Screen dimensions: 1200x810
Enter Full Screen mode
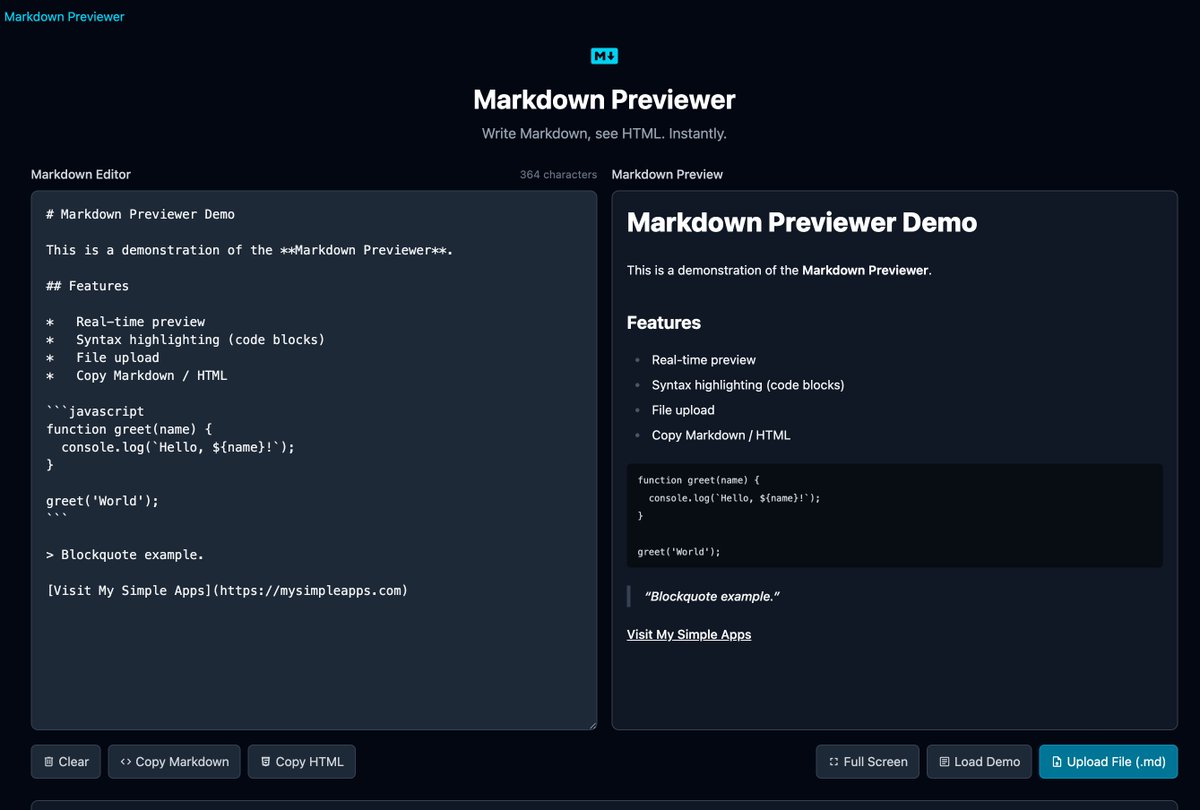(867, 761)
